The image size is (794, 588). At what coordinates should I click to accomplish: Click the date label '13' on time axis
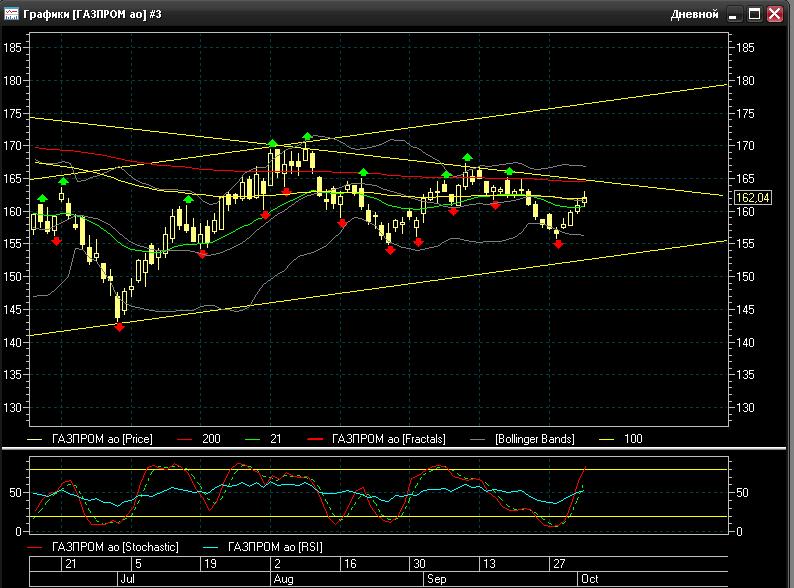[489, 564]
